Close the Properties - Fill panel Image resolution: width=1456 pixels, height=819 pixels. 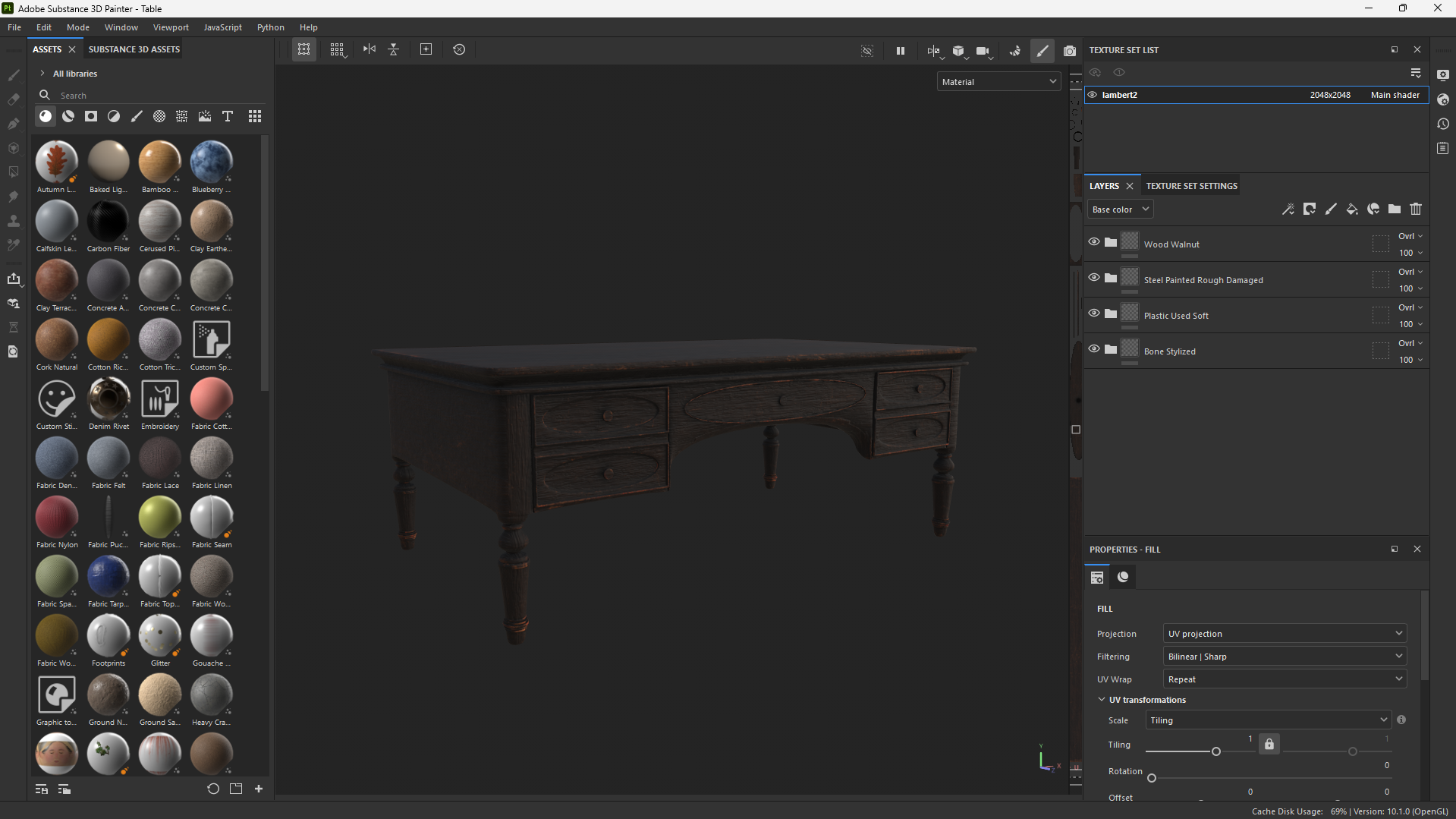[x=1417, y=549]
